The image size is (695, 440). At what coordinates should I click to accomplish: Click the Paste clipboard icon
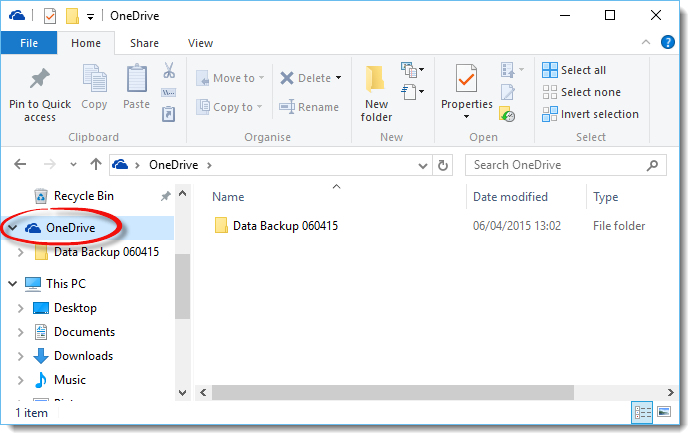click(137, 78)
